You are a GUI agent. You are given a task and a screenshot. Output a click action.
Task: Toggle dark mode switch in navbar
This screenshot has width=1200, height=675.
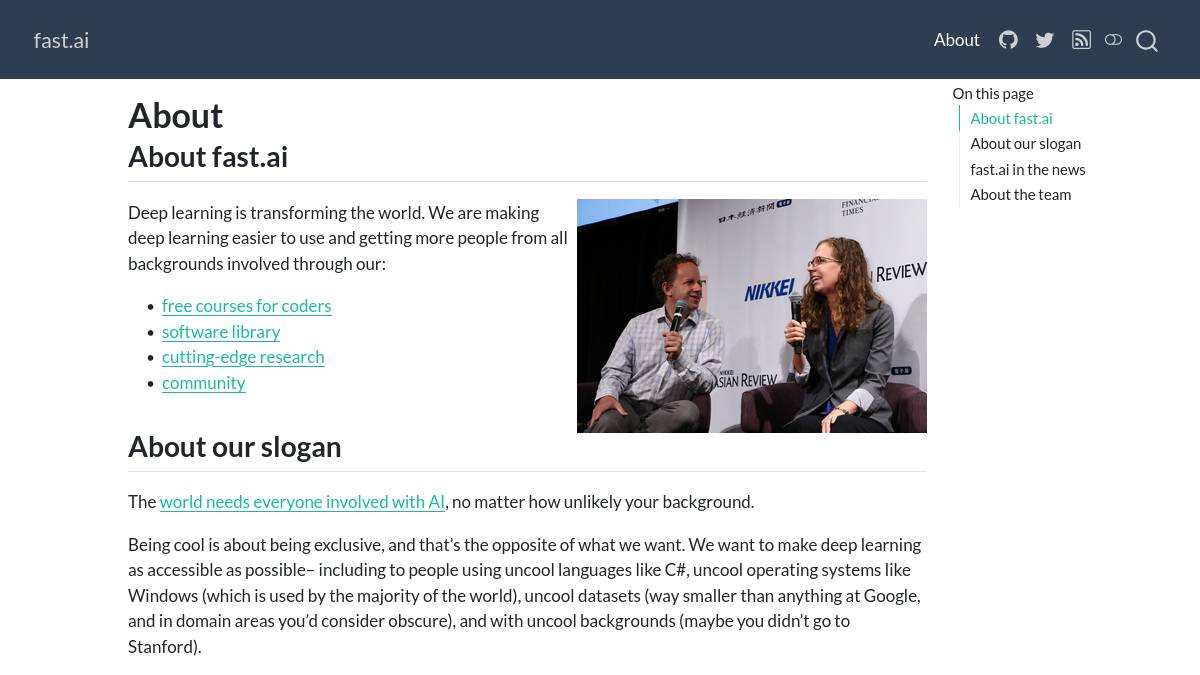(x=1113, y=40)
